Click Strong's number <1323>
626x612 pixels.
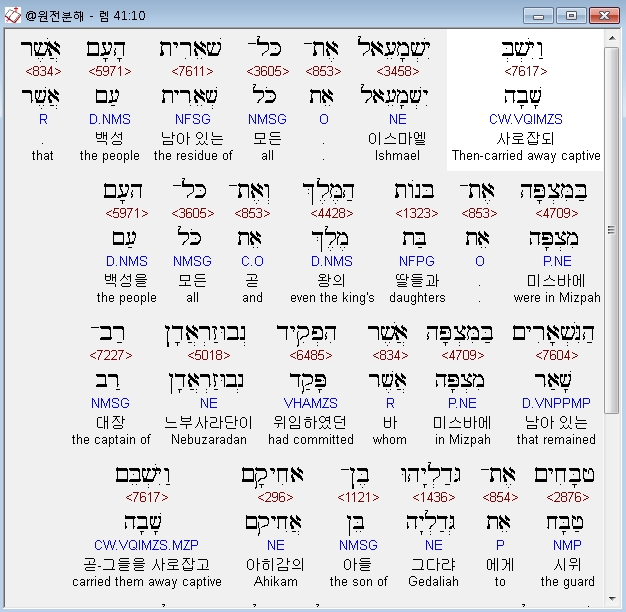(x=417, y=214)
